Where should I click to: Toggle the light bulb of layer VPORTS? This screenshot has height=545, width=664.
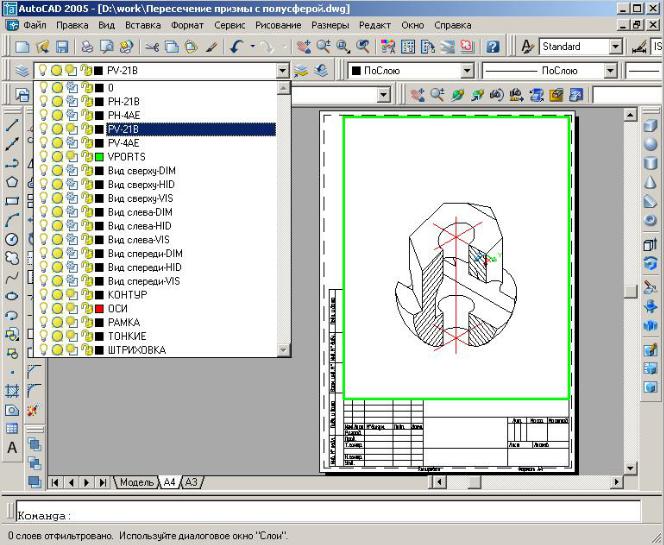(x=43, y=157)
